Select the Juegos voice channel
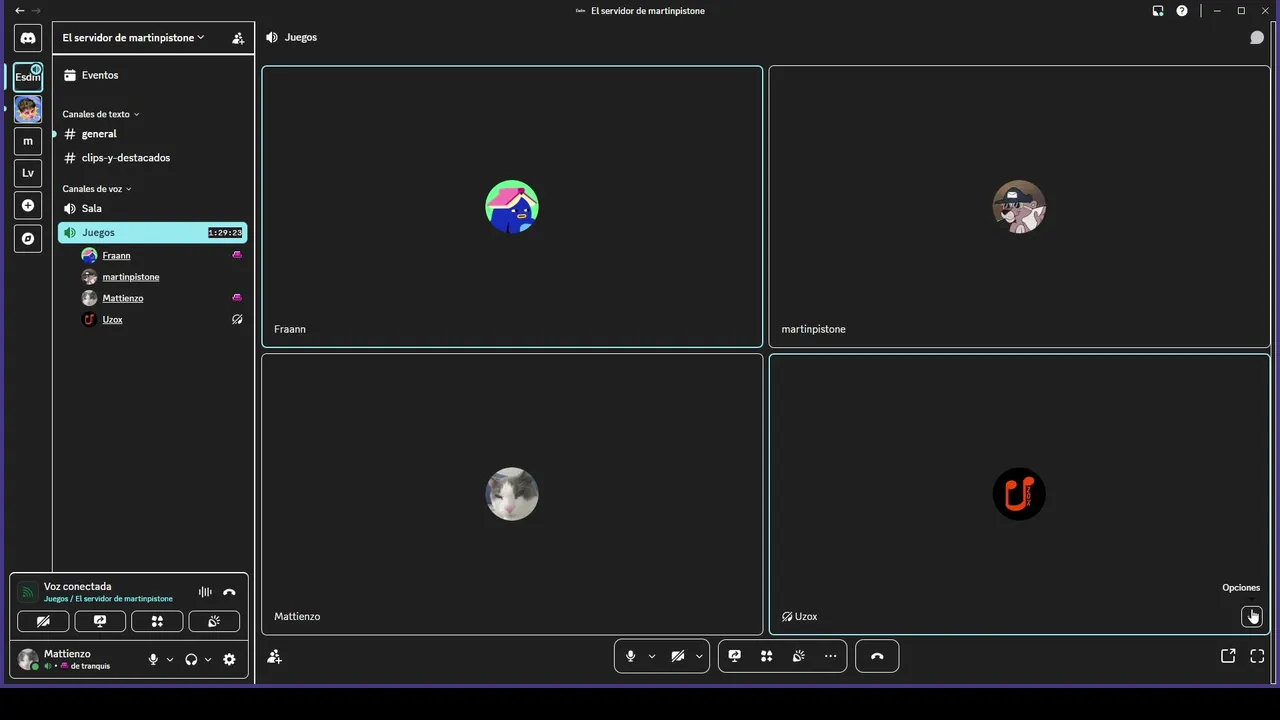The height and width of the screenshot is (720, 1280). (152, 232)
